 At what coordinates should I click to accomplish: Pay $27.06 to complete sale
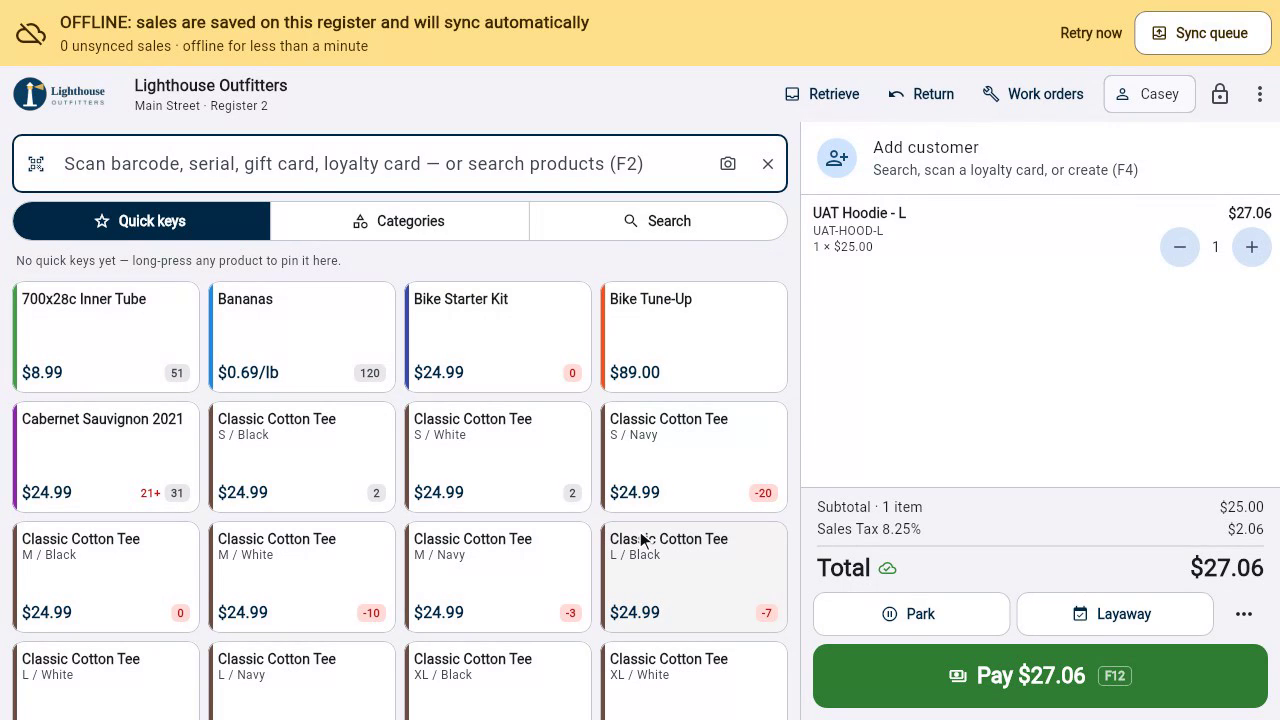pos(1040,676)
